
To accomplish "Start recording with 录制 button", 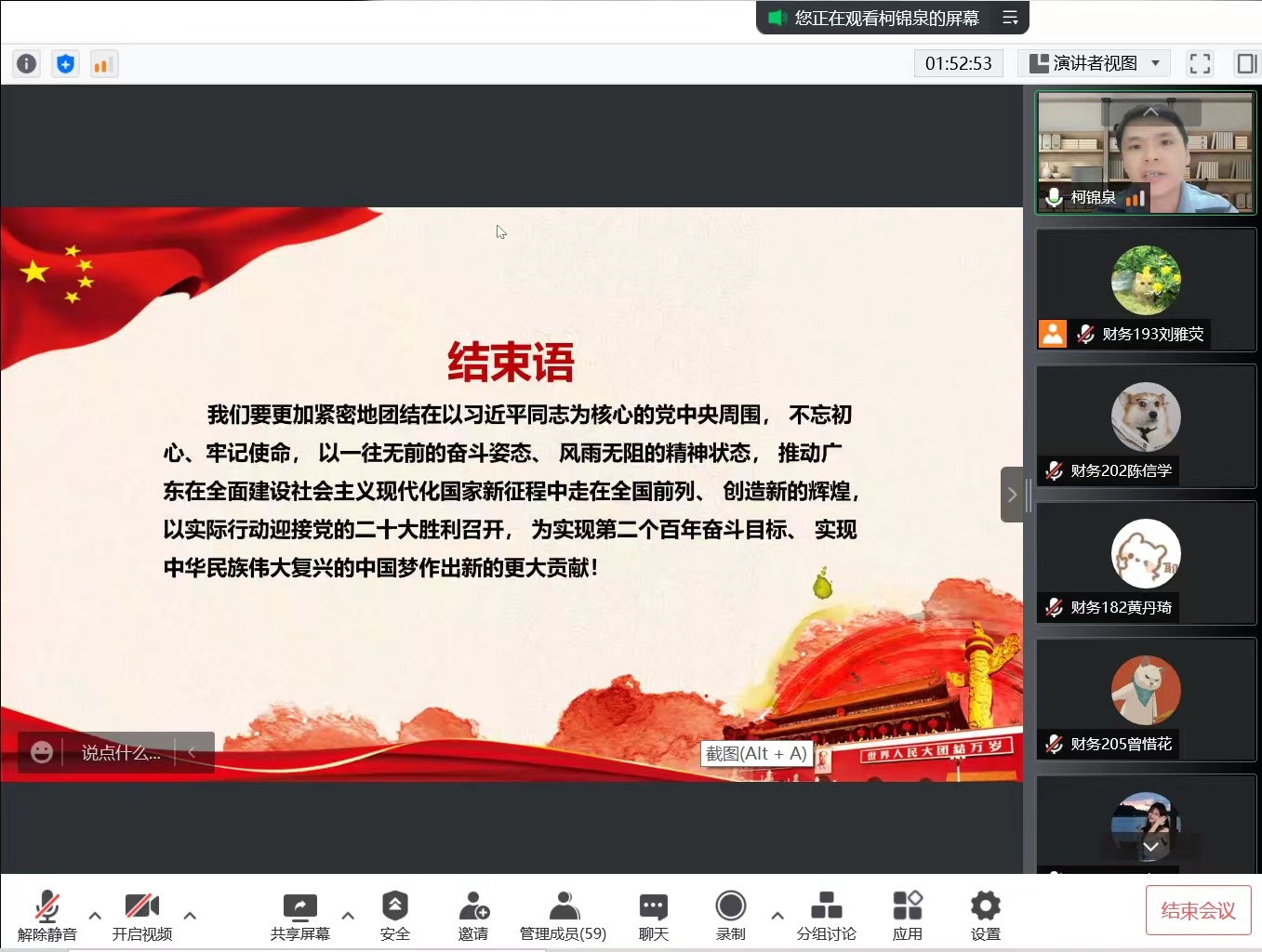I will click(x=730, y=916).
